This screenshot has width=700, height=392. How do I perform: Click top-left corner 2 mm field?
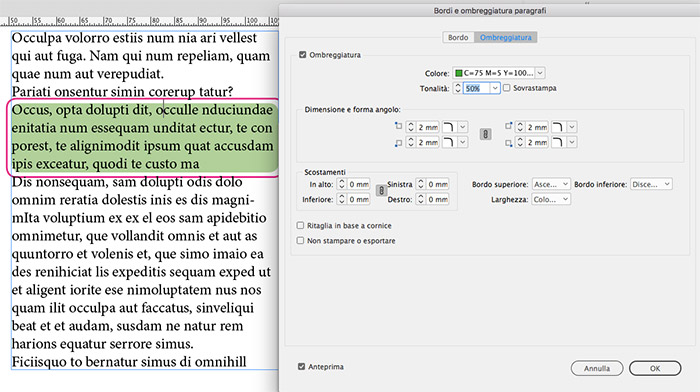tap(428, 127)
